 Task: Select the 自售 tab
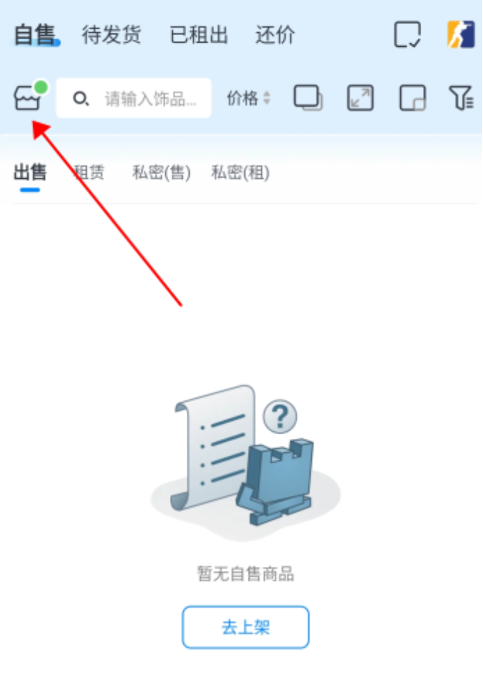coord(35,34)
